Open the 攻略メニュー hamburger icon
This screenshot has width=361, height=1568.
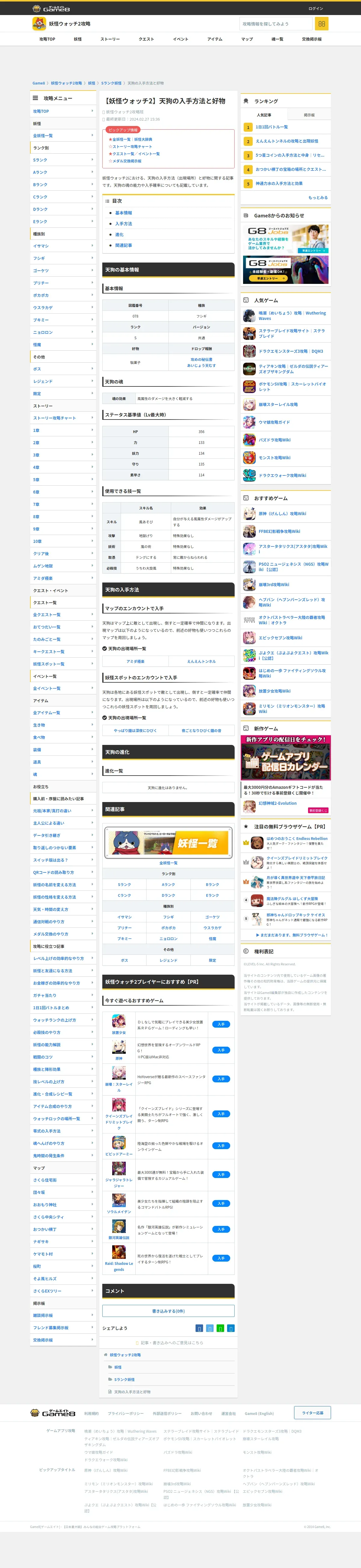(x=35, y=98)
